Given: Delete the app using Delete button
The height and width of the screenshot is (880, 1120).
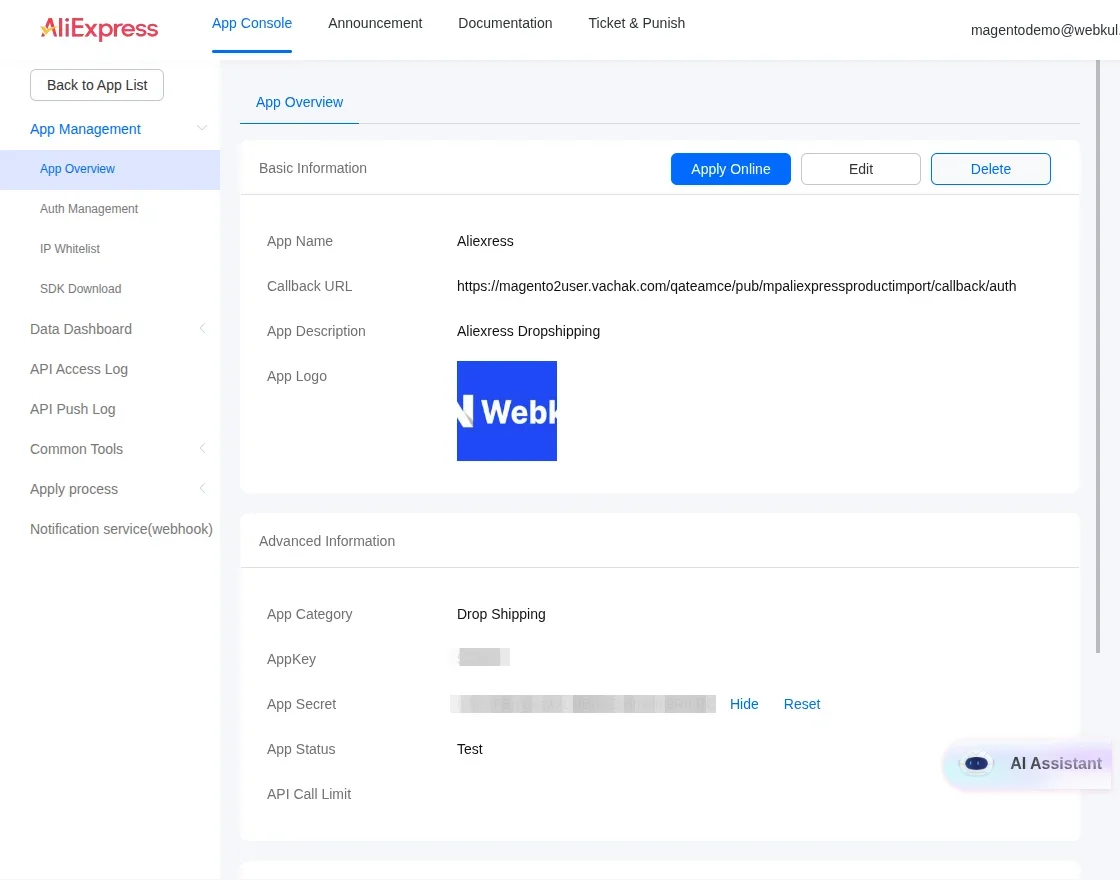Looking at the screenshot, I should pos(990,169).
